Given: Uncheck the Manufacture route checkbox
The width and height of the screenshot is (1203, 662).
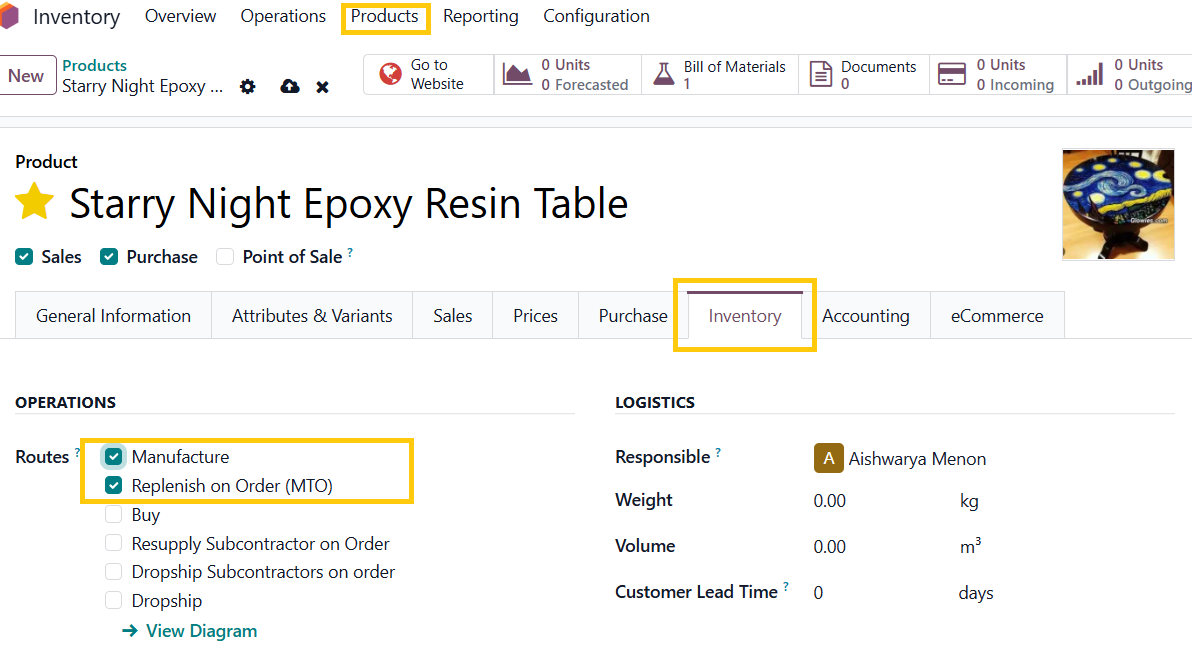Looking at the screenshot, I should [114, 457].
